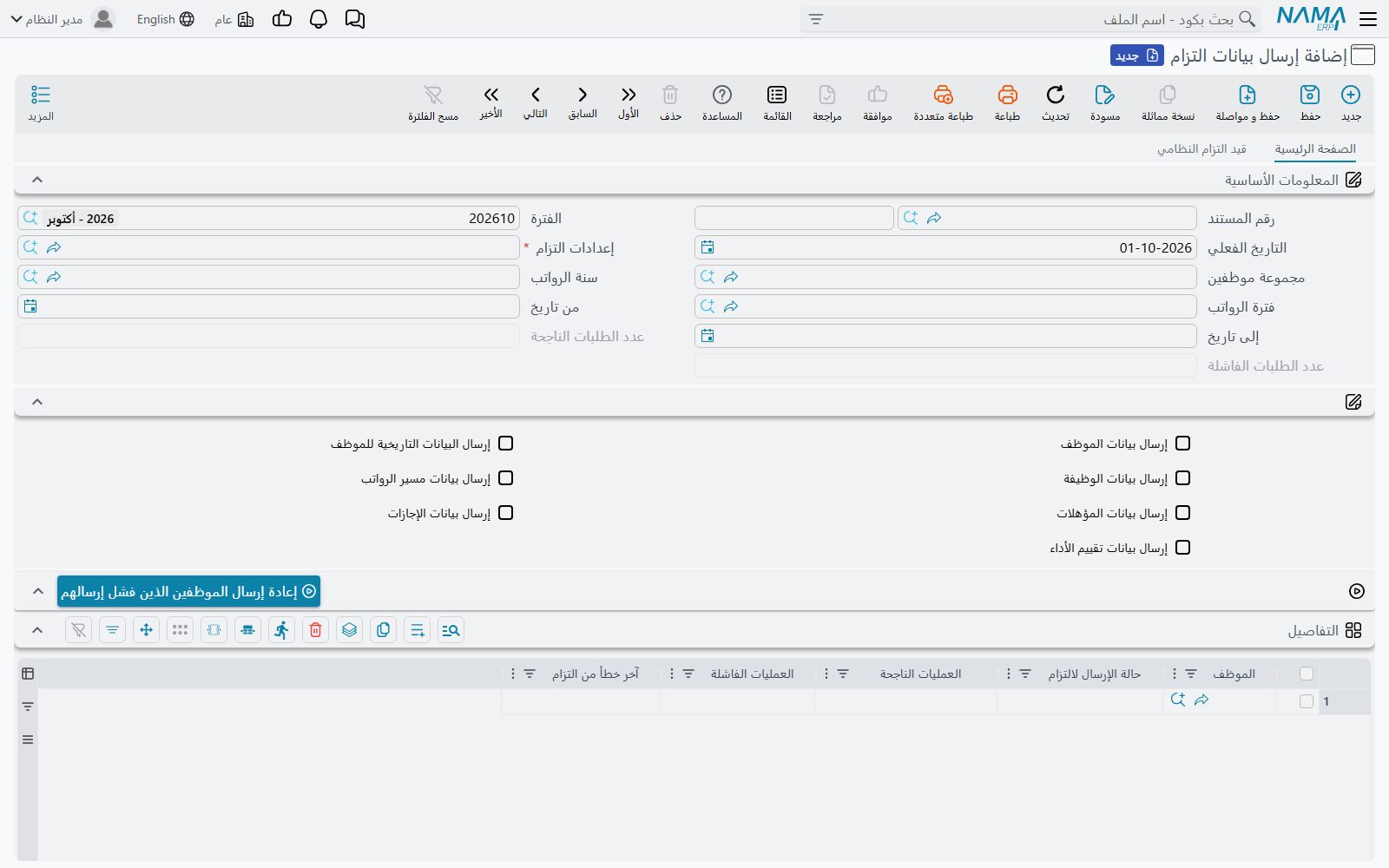
Task: Tick إرسال بيانات المؤهلات checkbox
Action: coord(1182,513)
